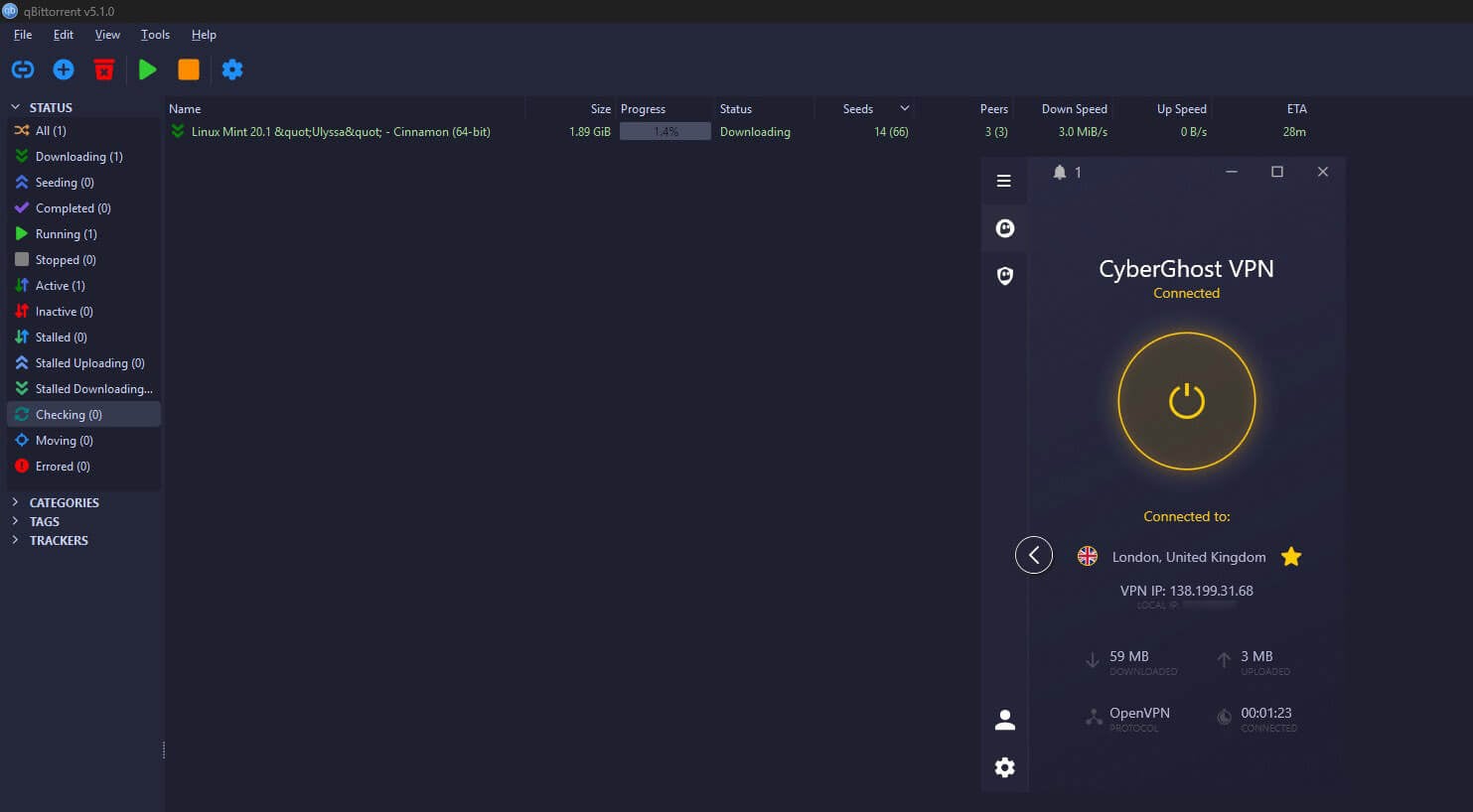Stop the torrent with the orange square icon
The image size is (1473, 812).
coord(189,69)
